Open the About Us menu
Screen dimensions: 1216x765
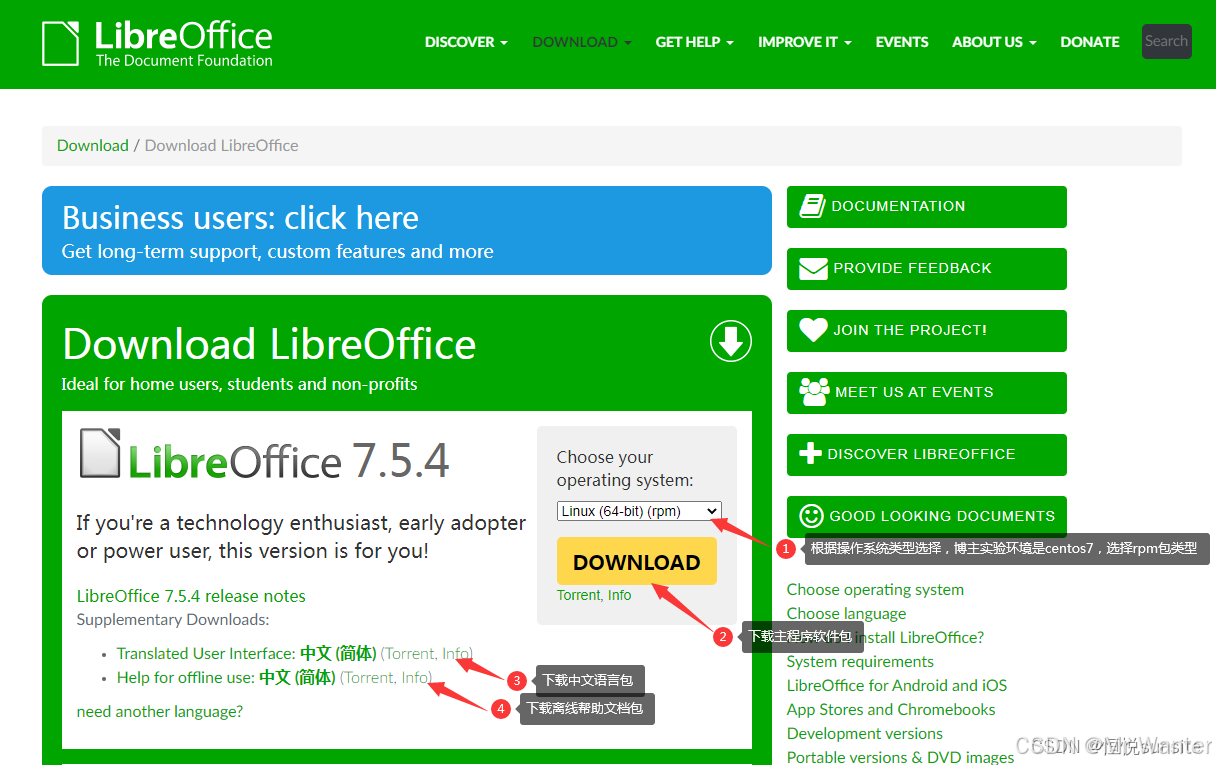coord(994,42)
